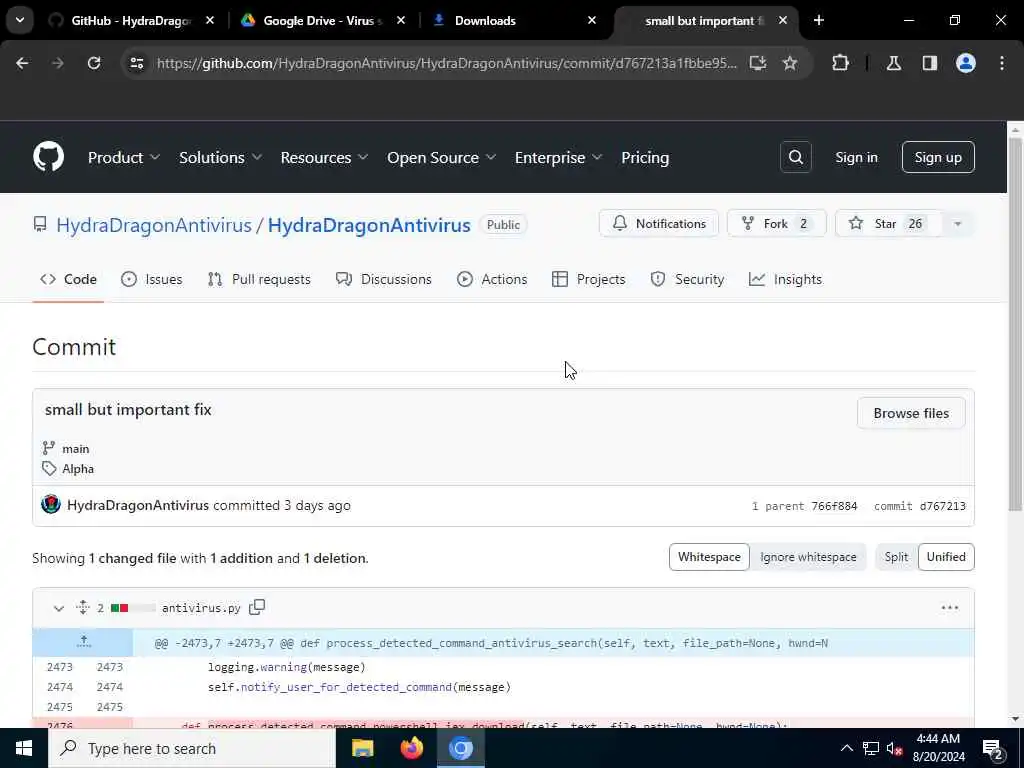Image resolution: width=1024 pixels, height=768 pixels.
Task: Open Chrome three-dot menu
Action: [x=1002, y=63]
